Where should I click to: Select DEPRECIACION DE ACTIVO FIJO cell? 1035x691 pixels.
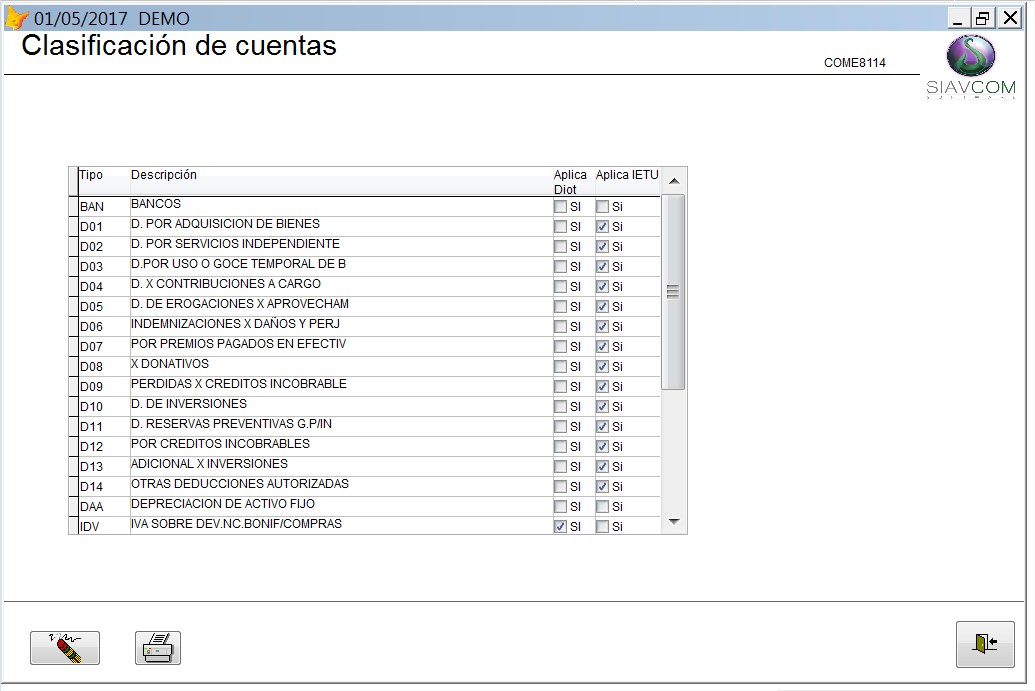coord(341,506)
